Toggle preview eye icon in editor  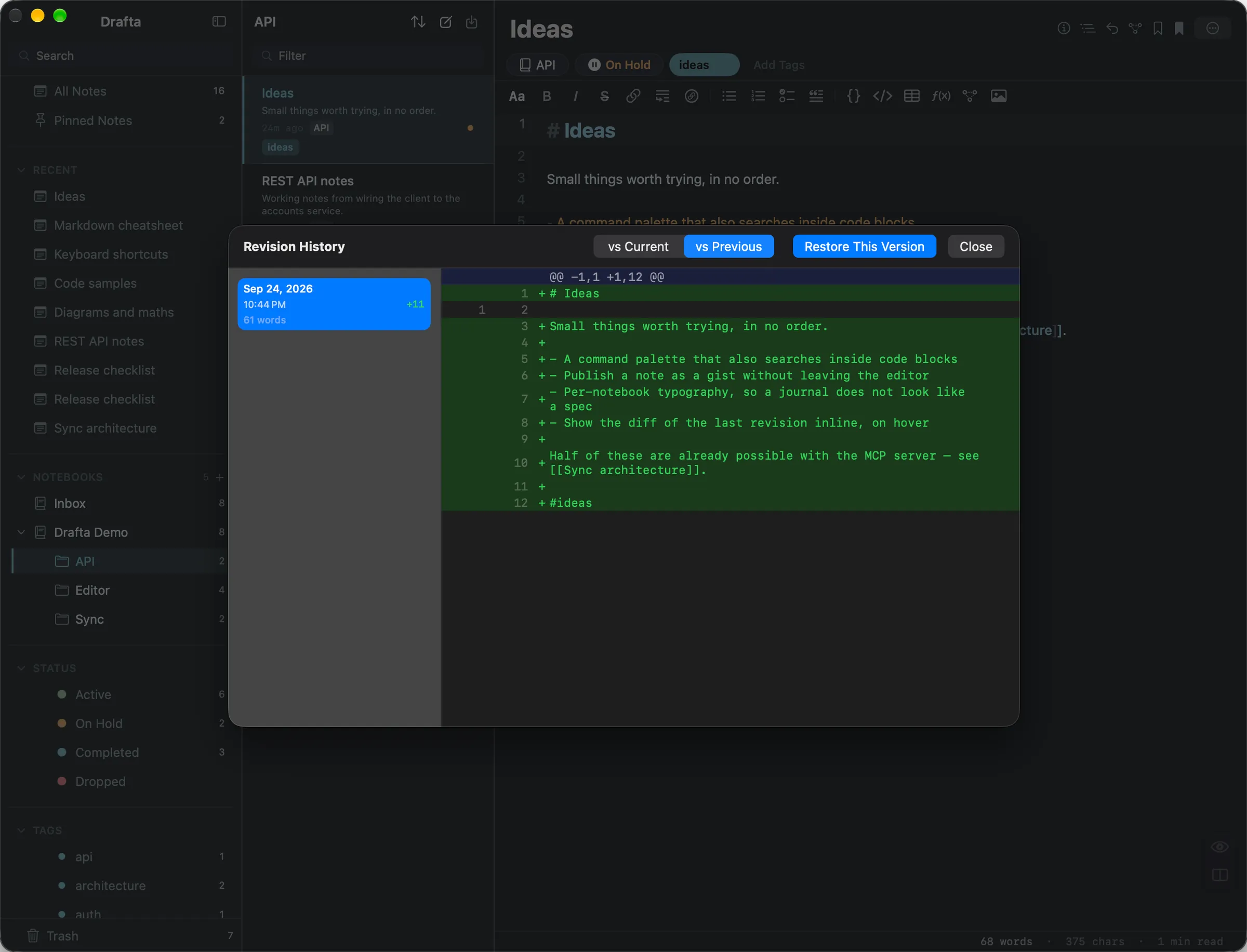click(1220, 847)
